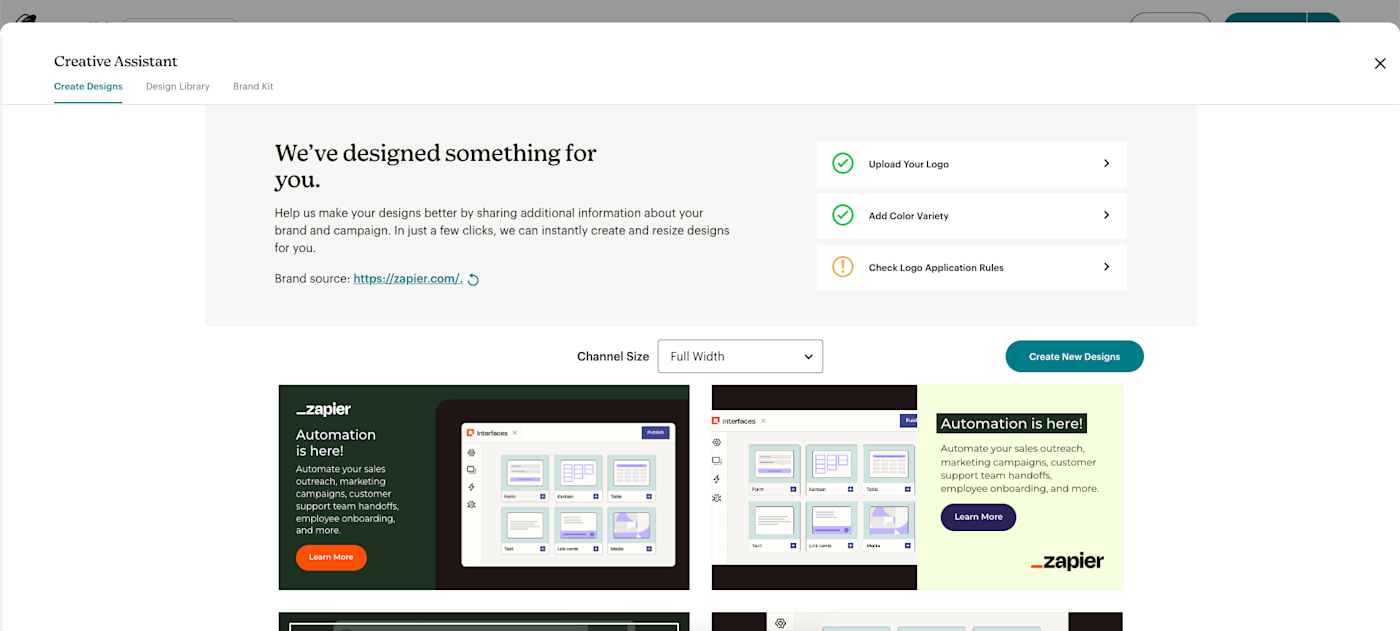Open the Brand Kit tab

pyautogui.click(x=253, y=87)
